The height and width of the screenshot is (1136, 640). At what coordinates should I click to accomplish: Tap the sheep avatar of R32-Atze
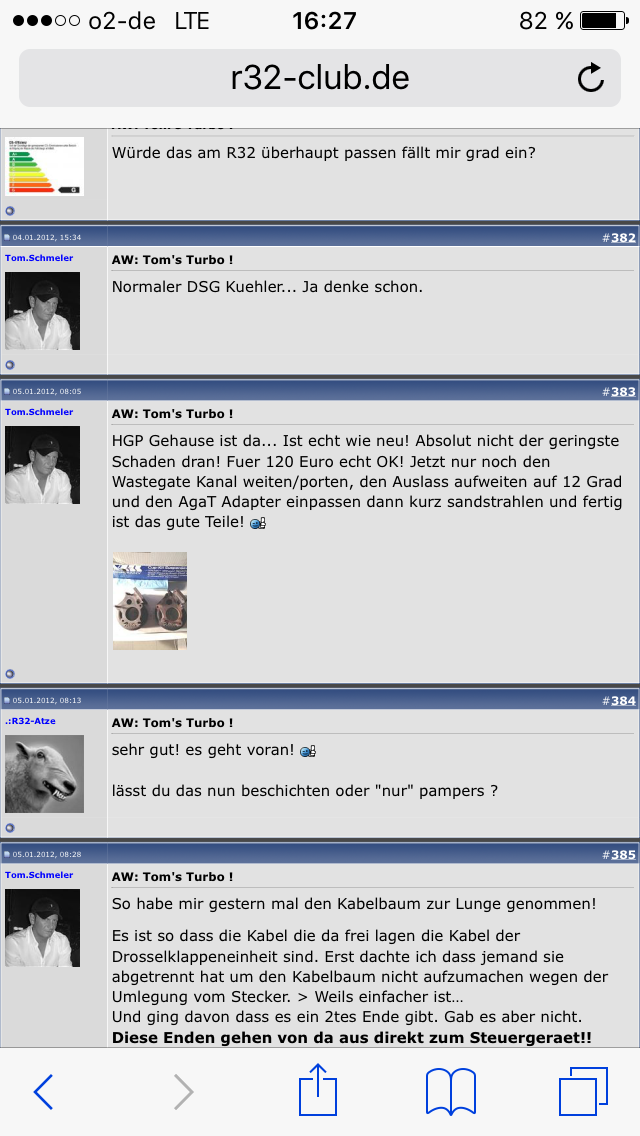point(44,774)
